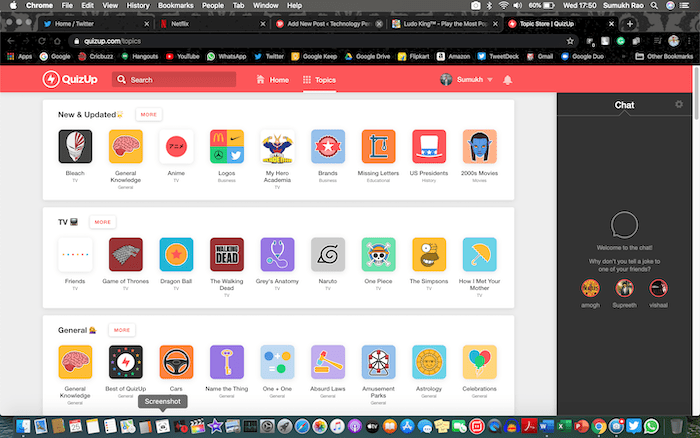Switch to the Ludo King browser tab

point(445,24)
